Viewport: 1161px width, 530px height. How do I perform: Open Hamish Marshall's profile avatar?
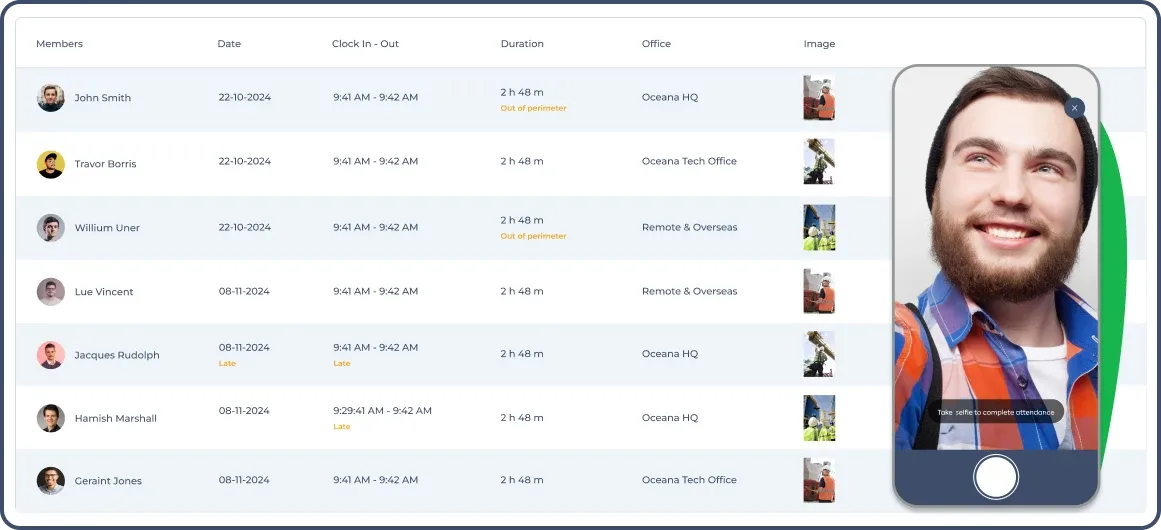coord(51,418)
